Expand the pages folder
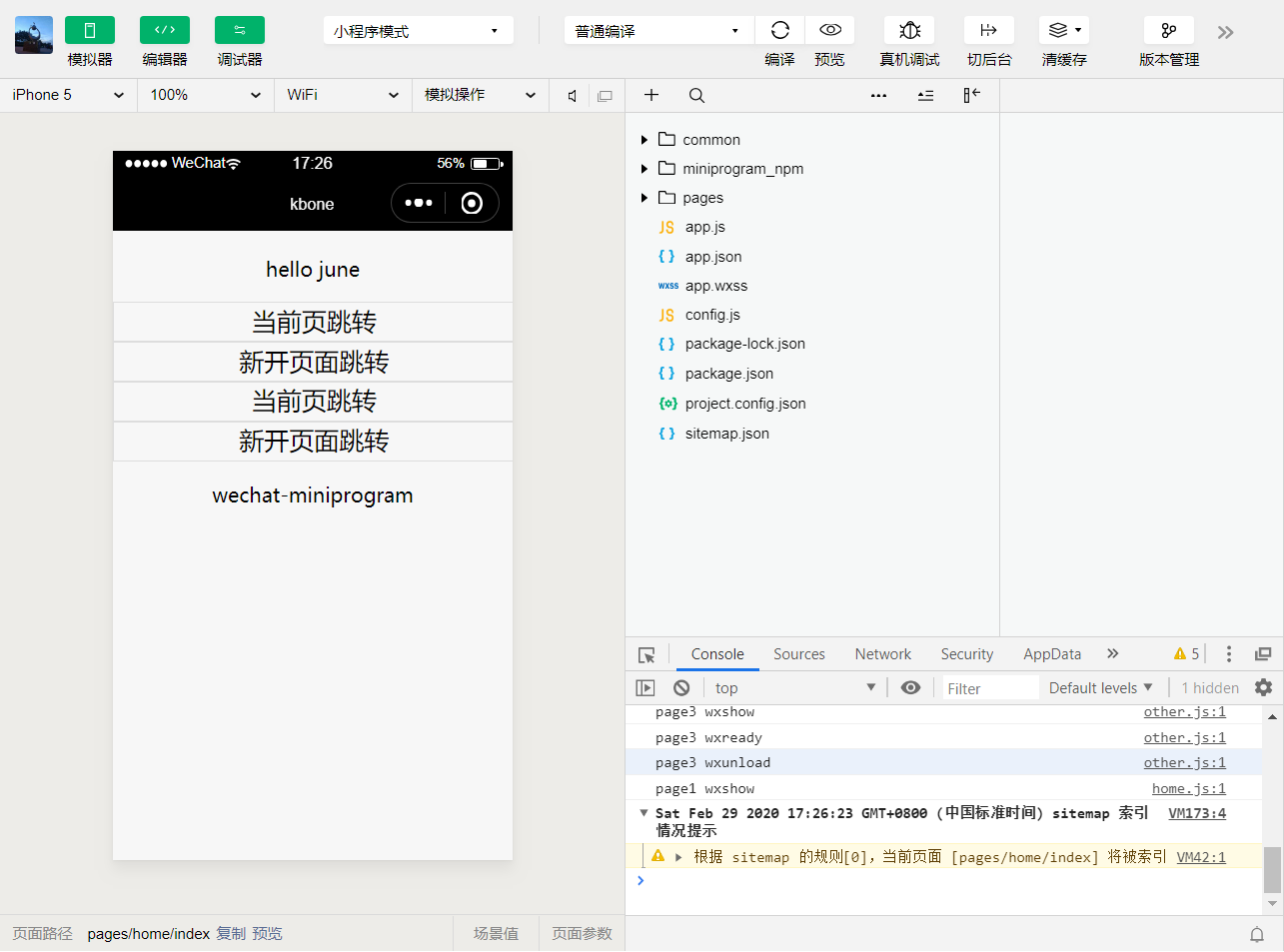Viewport: 1284px width, 952px height. pyautogui.click(x=691, y=198)
